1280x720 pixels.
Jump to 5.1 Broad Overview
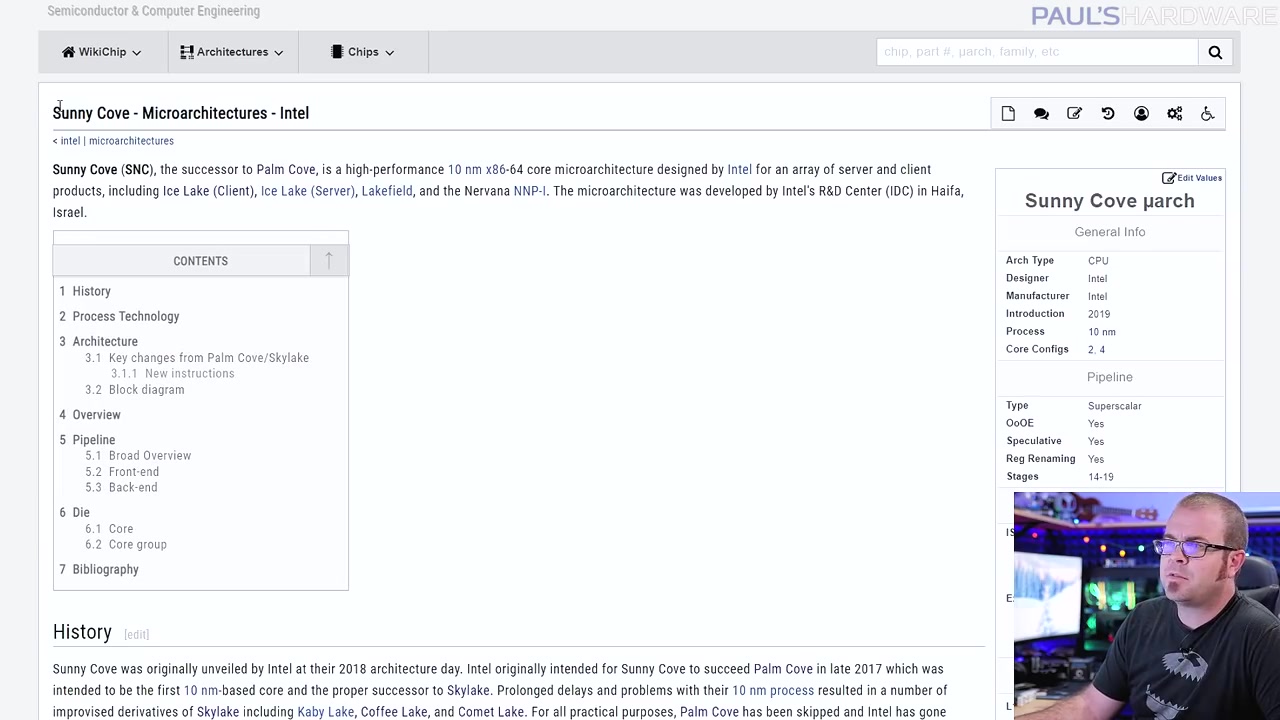(x=138, y=456)
